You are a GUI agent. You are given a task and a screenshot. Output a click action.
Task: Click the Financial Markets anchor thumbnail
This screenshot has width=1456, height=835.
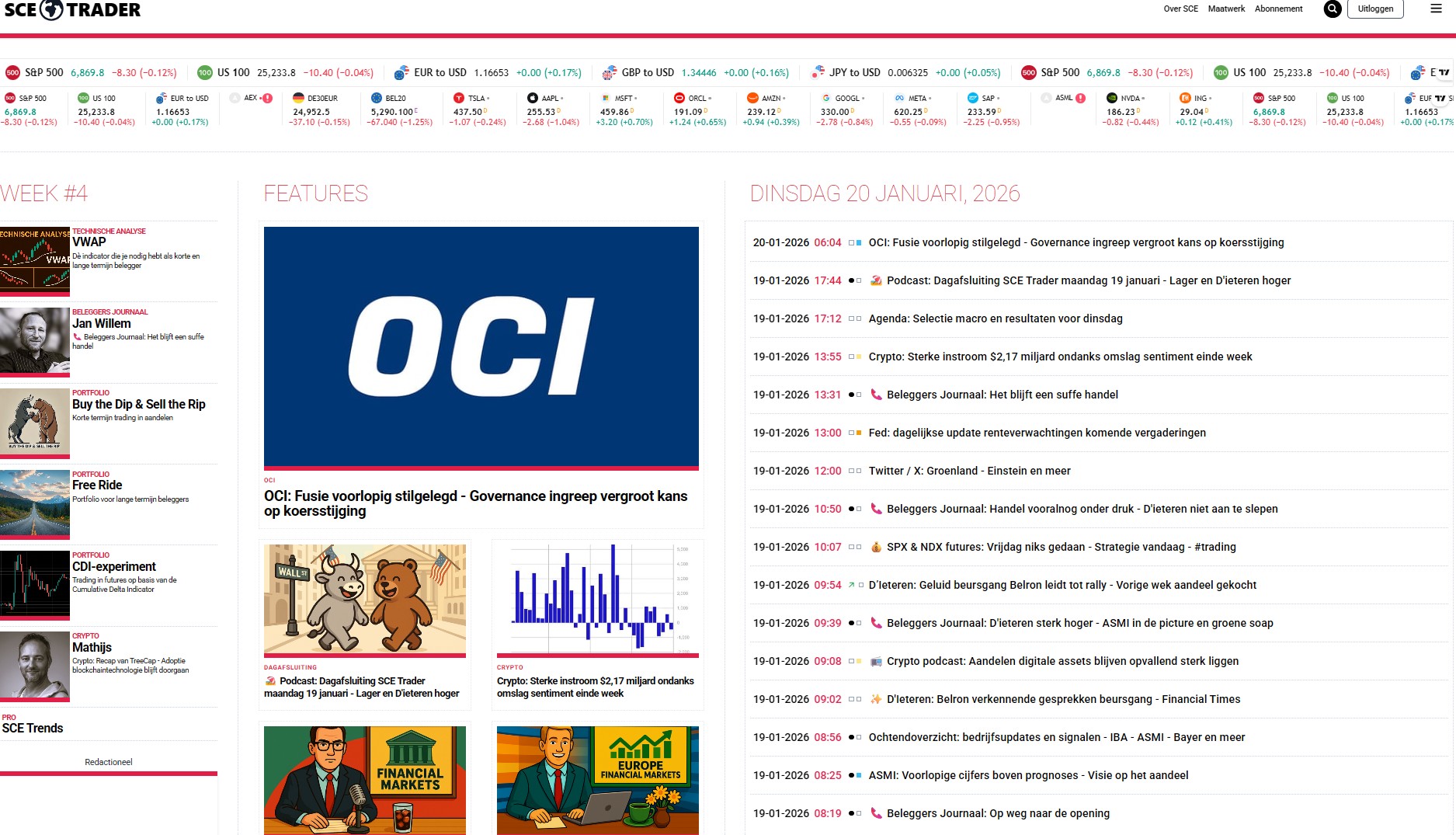(365, 781)
